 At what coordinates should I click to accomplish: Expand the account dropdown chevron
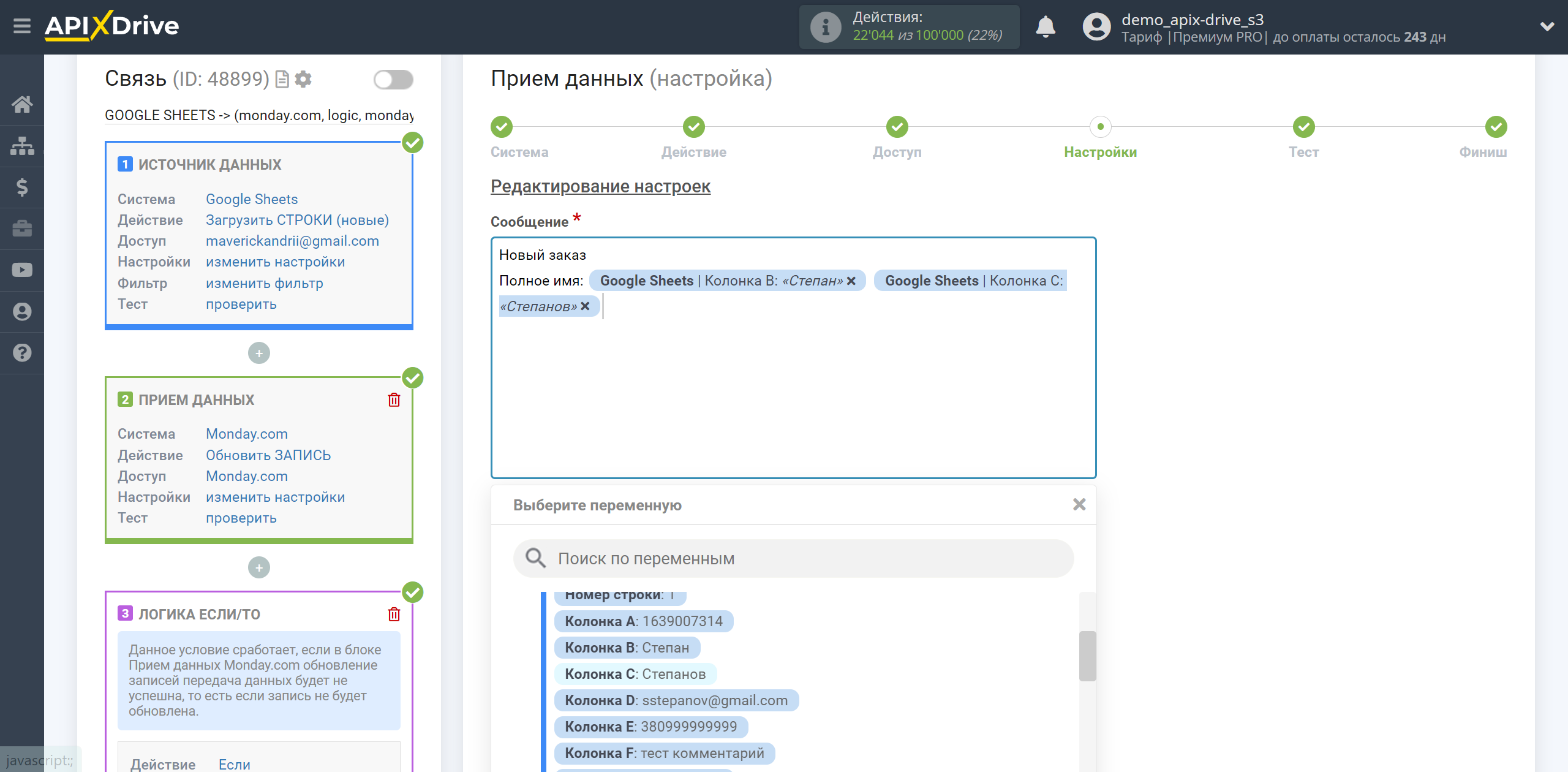point(1547,26)
